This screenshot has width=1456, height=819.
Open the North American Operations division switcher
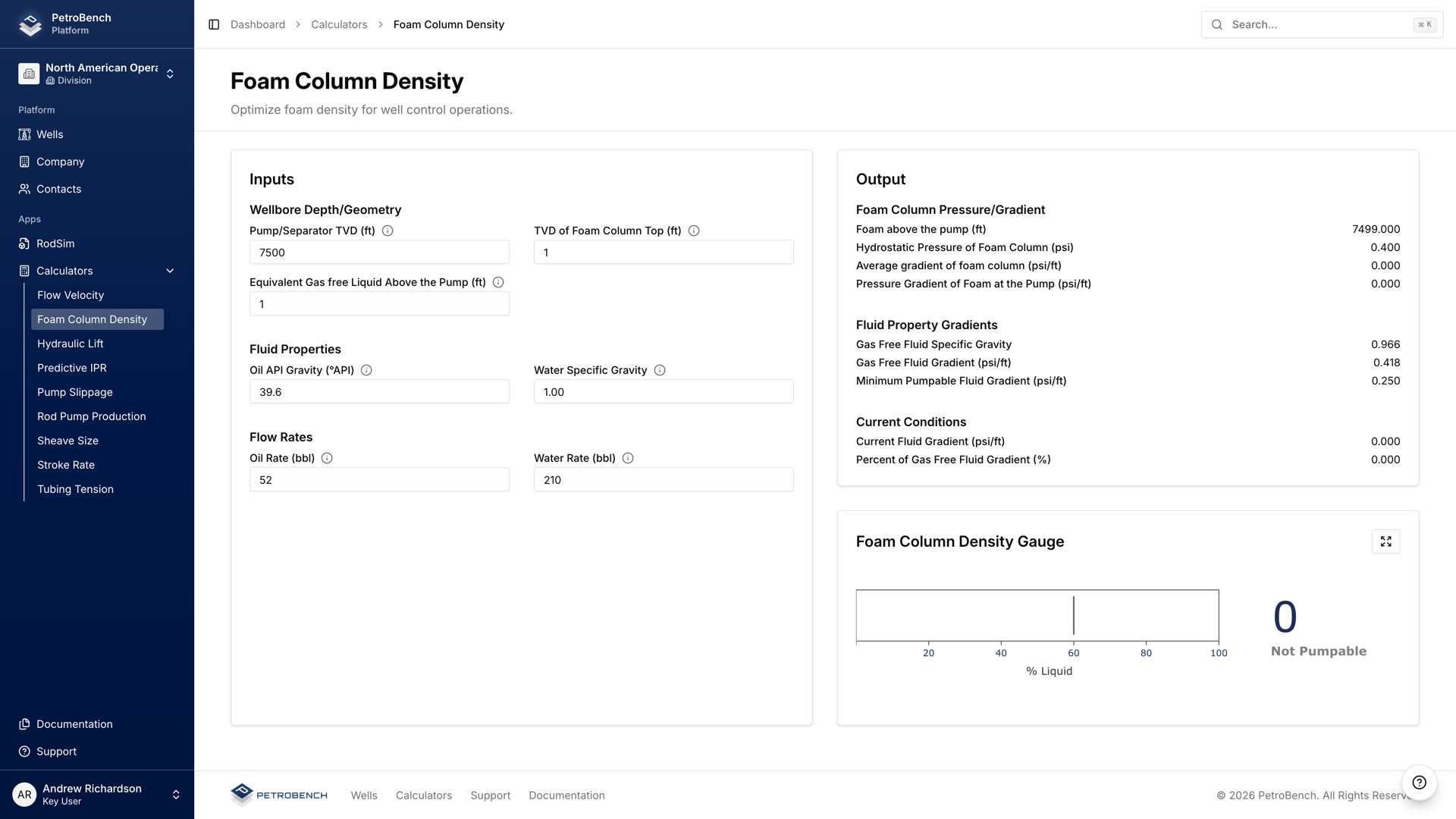point(170,74)
